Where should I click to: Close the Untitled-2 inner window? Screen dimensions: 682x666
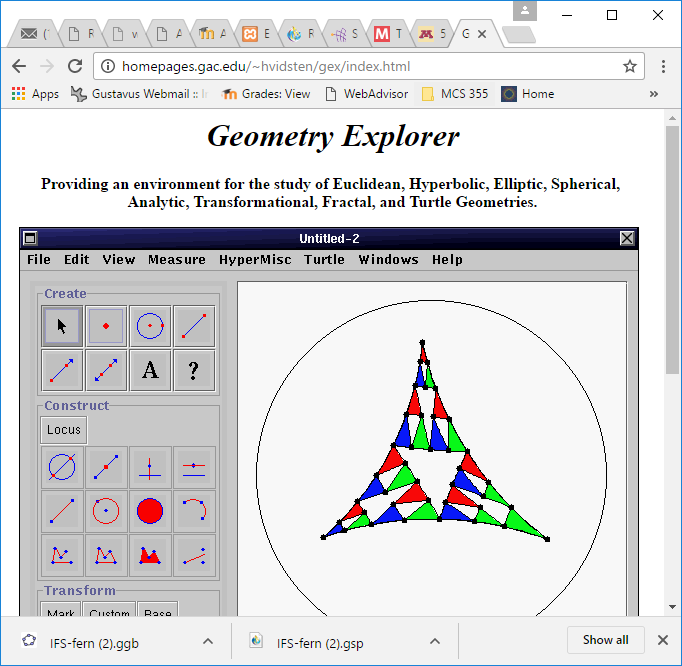[627, 238]
